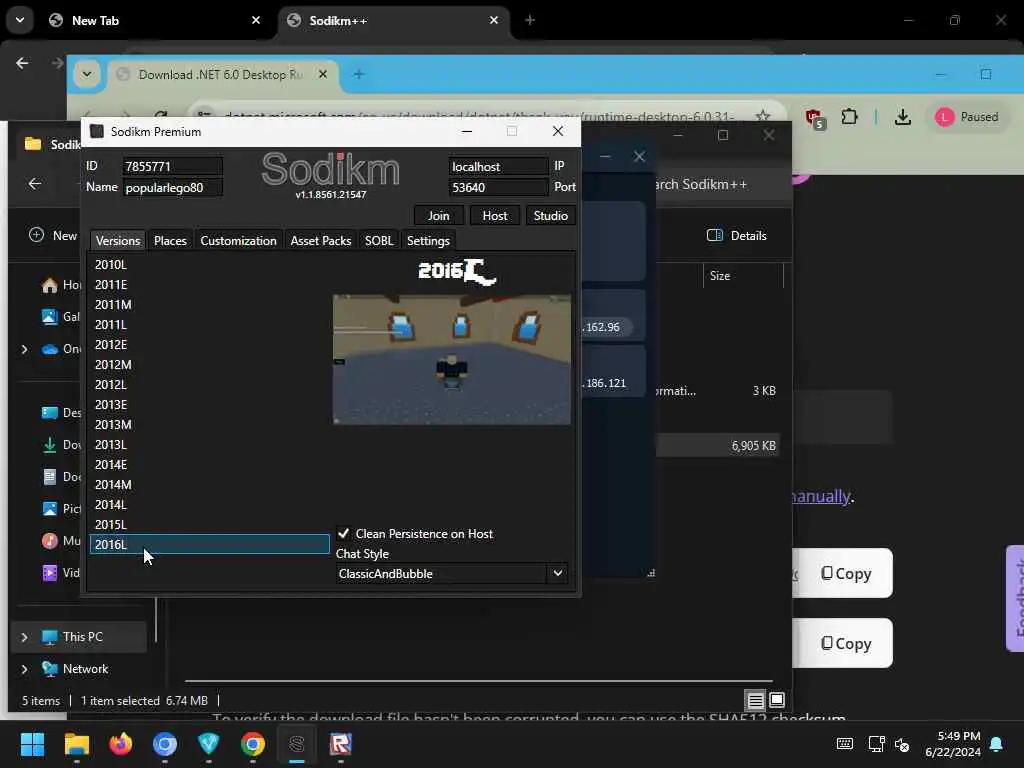
Task: Open the Asset Packs tab
Action: click(321, 240)
